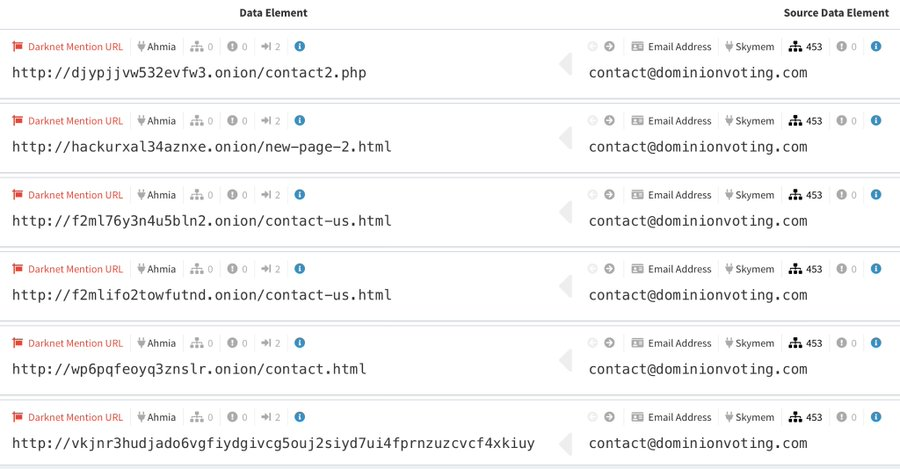Click hierarchy icon with 453 in first row
Screen dimensions: 900x469
click(x=795, y=46)
